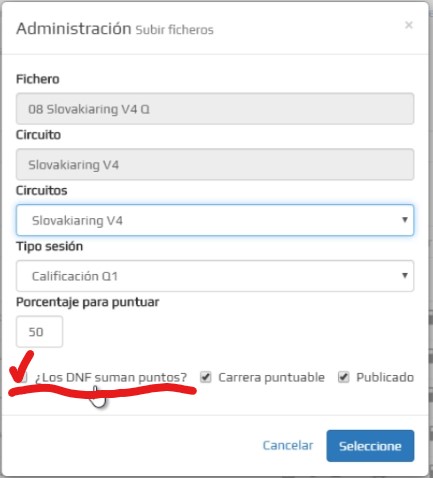
Task: Click the Fichero field label
Action: coord(38,79)
